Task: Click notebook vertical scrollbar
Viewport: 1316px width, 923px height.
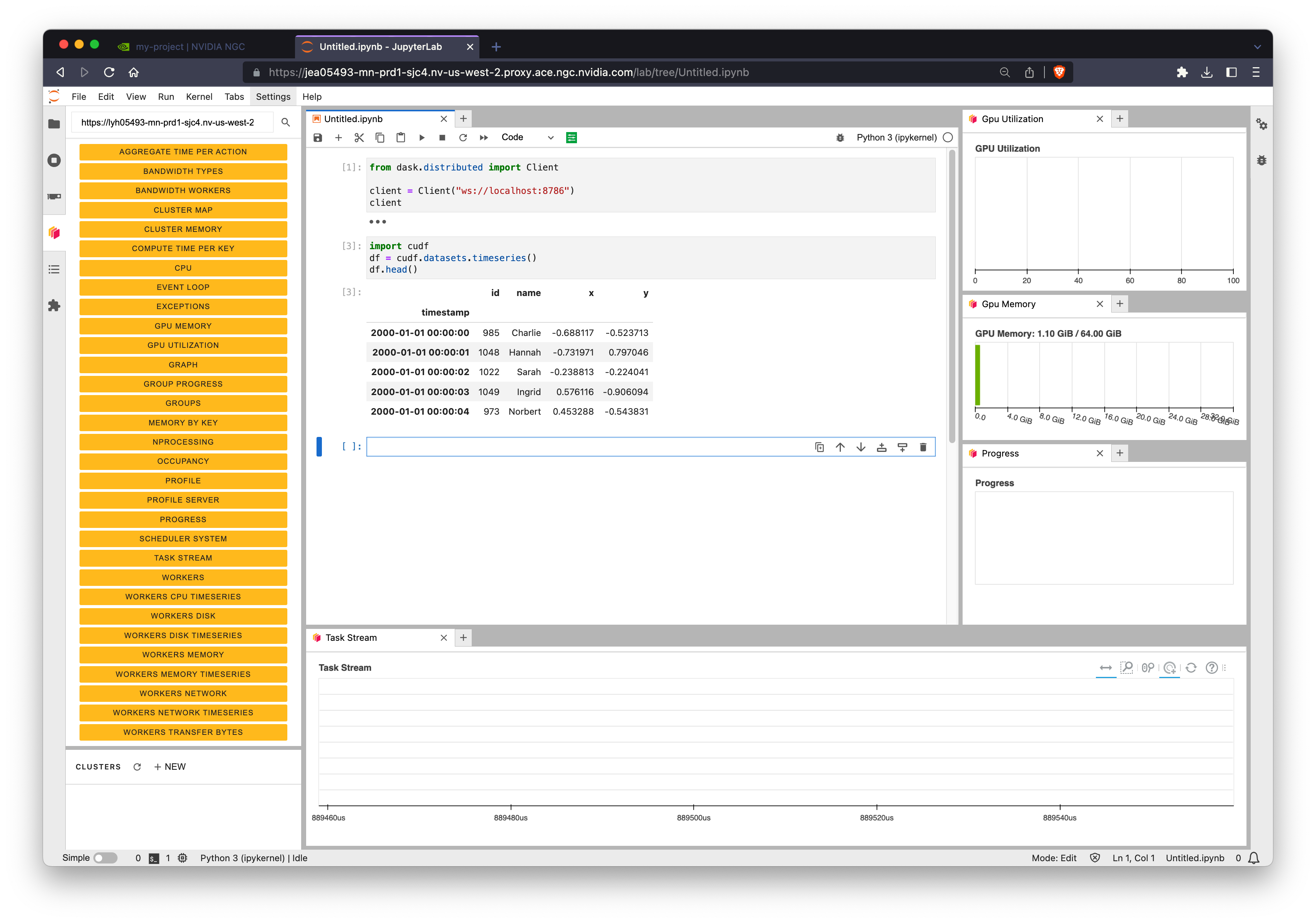Action: [x=952, y=296]
